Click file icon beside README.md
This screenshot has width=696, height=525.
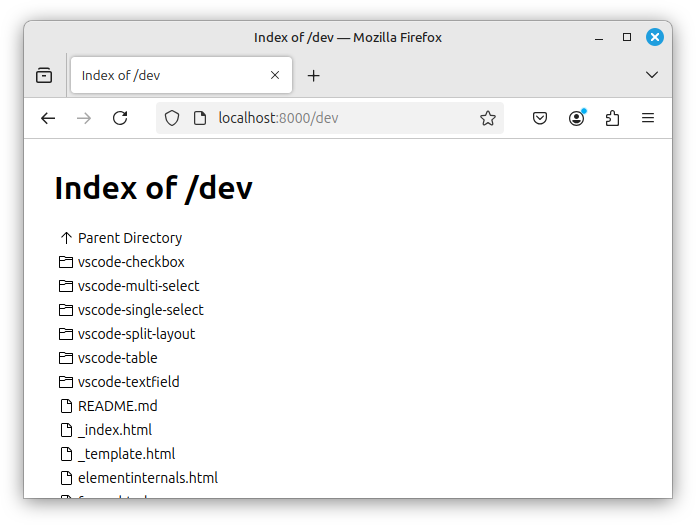coord(66,406)
